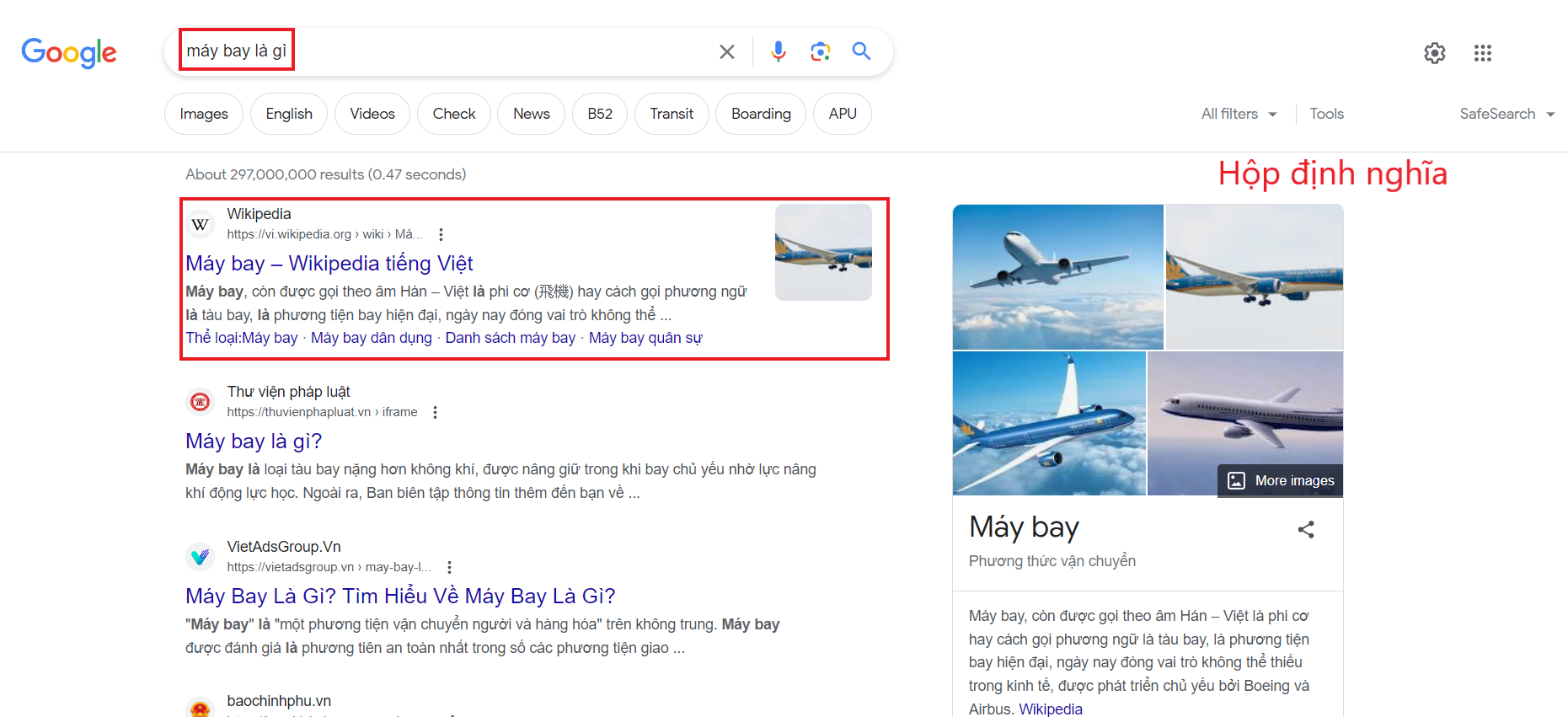
Task: Open quick settings gear icon
Action: click(1435, 53)
